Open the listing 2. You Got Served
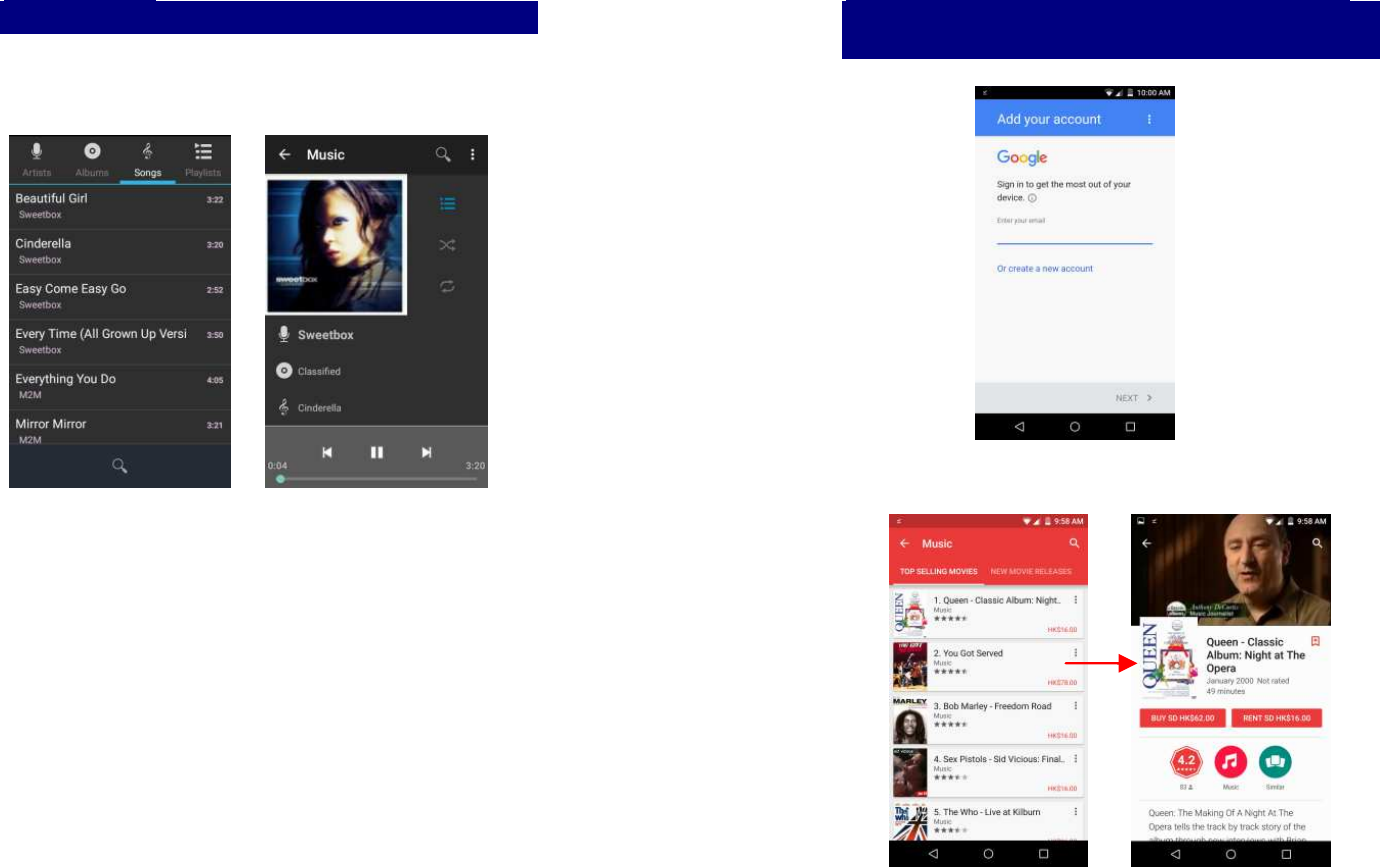This screenshot has width=1380, height=867. (x=988, y=665)
